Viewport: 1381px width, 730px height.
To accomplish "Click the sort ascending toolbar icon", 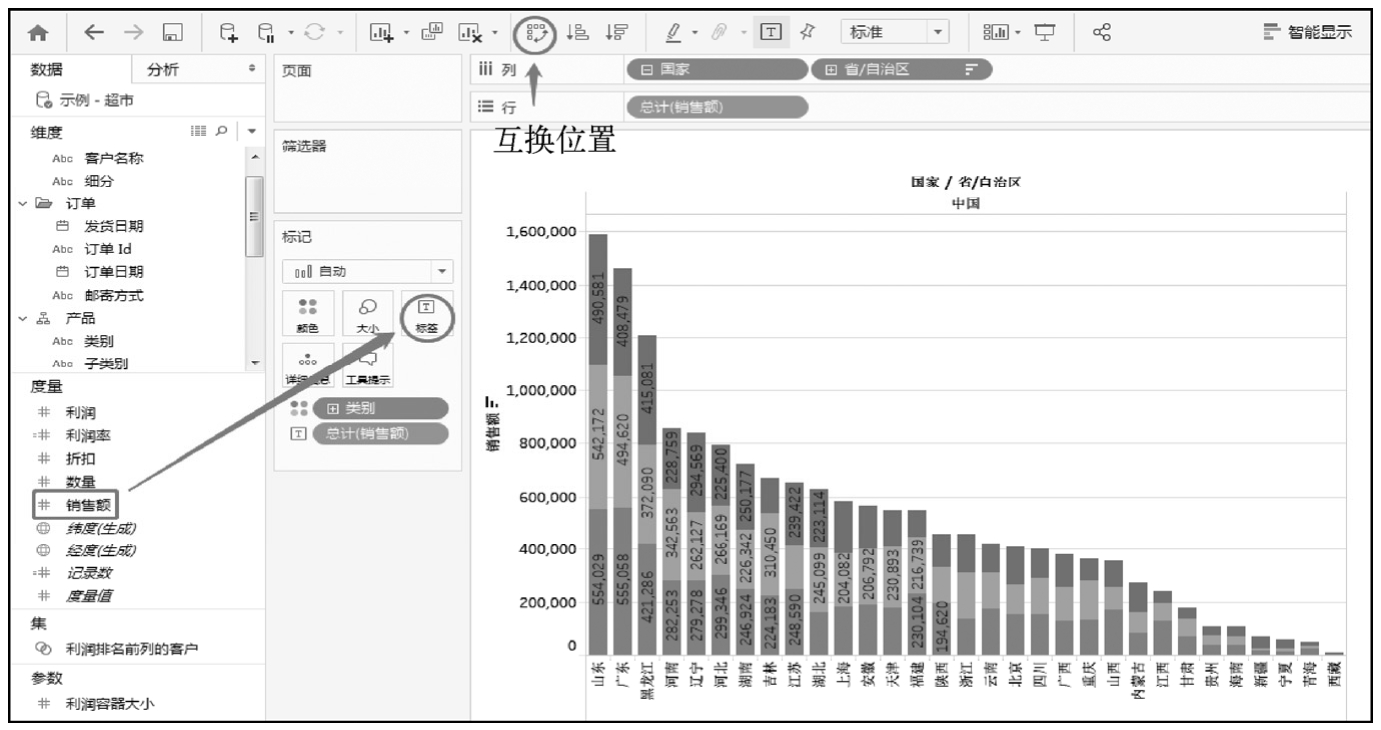I will (x=577, y=32).
